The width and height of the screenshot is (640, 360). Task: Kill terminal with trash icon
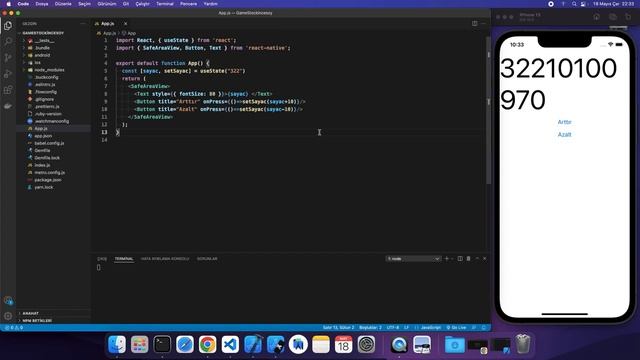469,258
